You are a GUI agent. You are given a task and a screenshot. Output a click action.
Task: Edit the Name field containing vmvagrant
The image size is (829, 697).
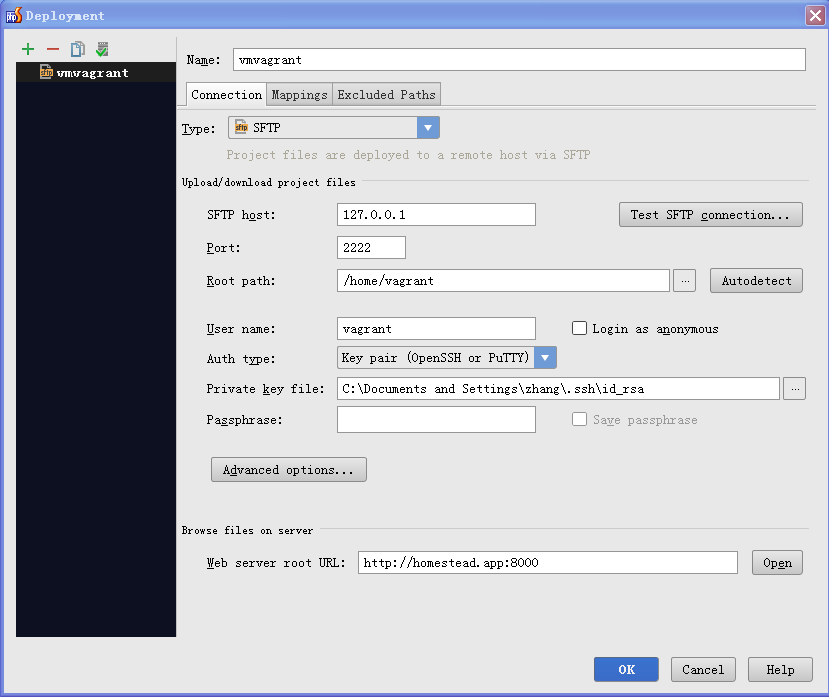[519, 60]
